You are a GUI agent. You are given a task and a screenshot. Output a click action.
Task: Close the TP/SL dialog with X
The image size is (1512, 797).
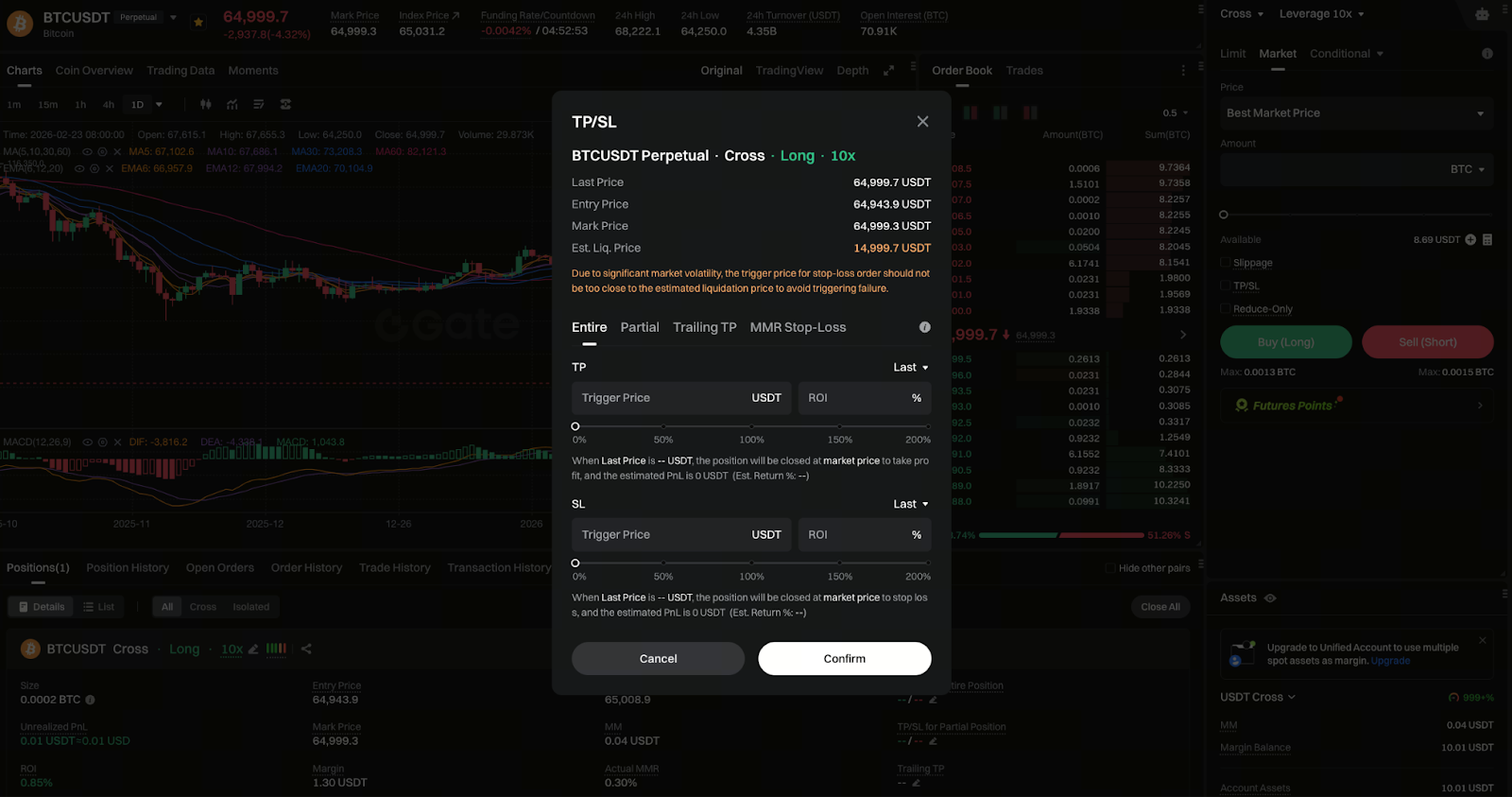click(x=922, y=122)
